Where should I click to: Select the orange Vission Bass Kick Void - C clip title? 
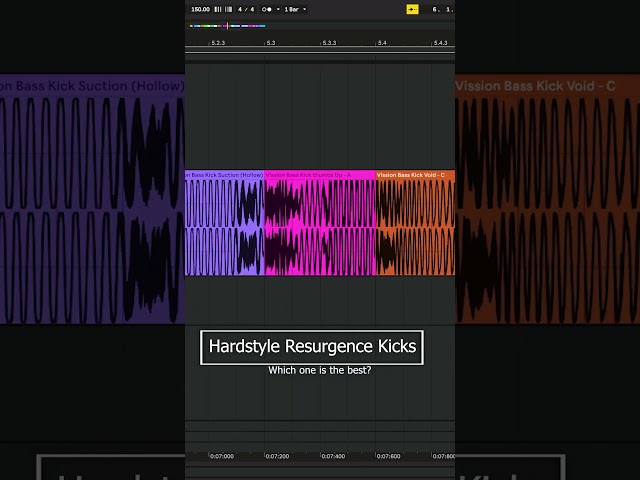coord(410,175)
